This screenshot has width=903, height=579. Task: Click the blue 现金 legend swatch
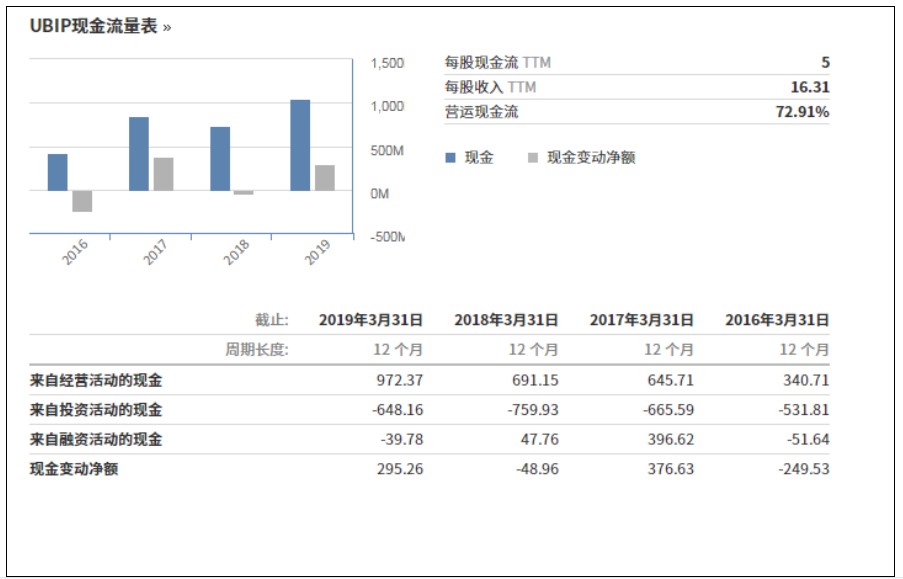(x=450, y=158)
